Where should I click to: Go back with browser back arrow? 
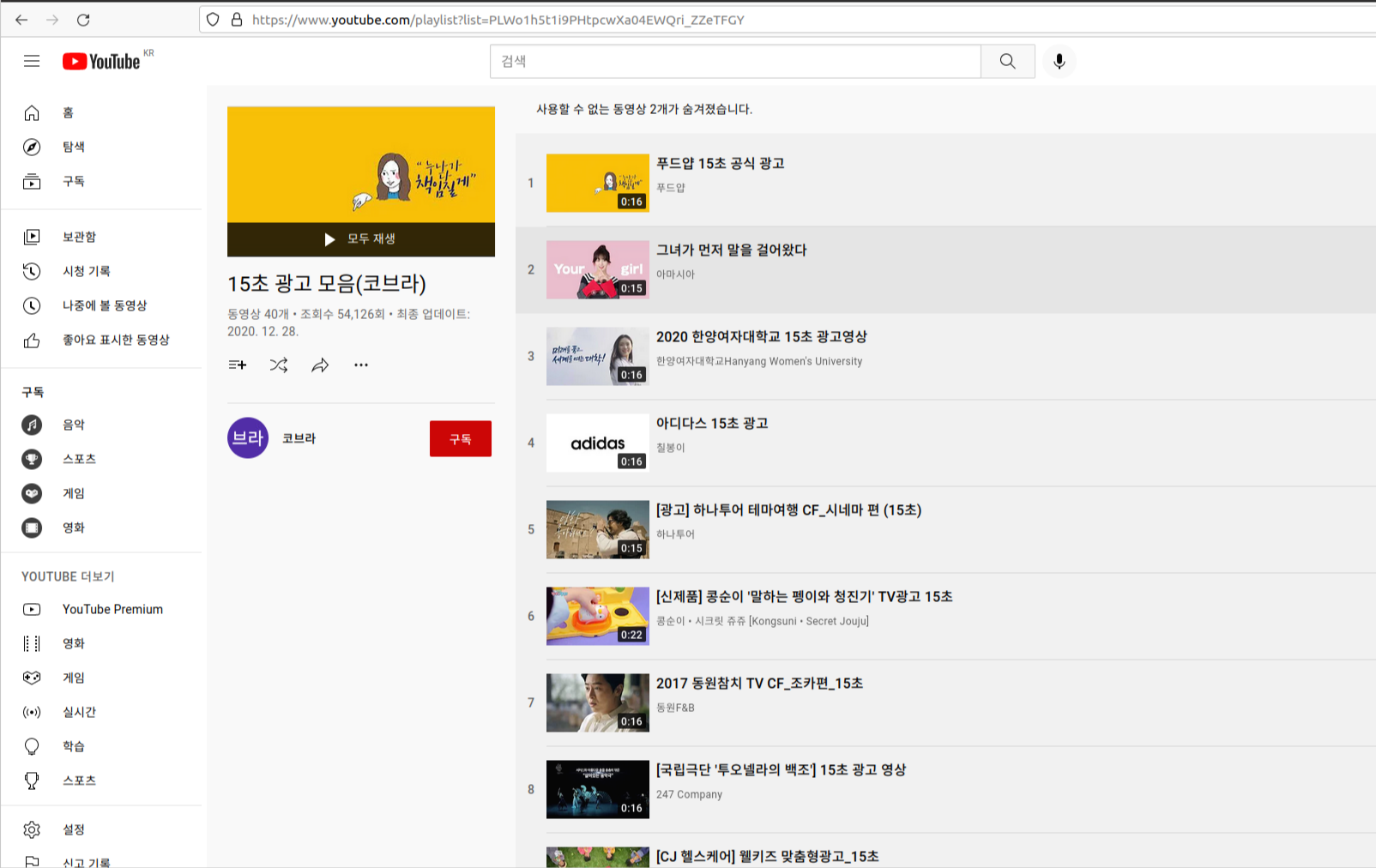click(x=21, y=20)
